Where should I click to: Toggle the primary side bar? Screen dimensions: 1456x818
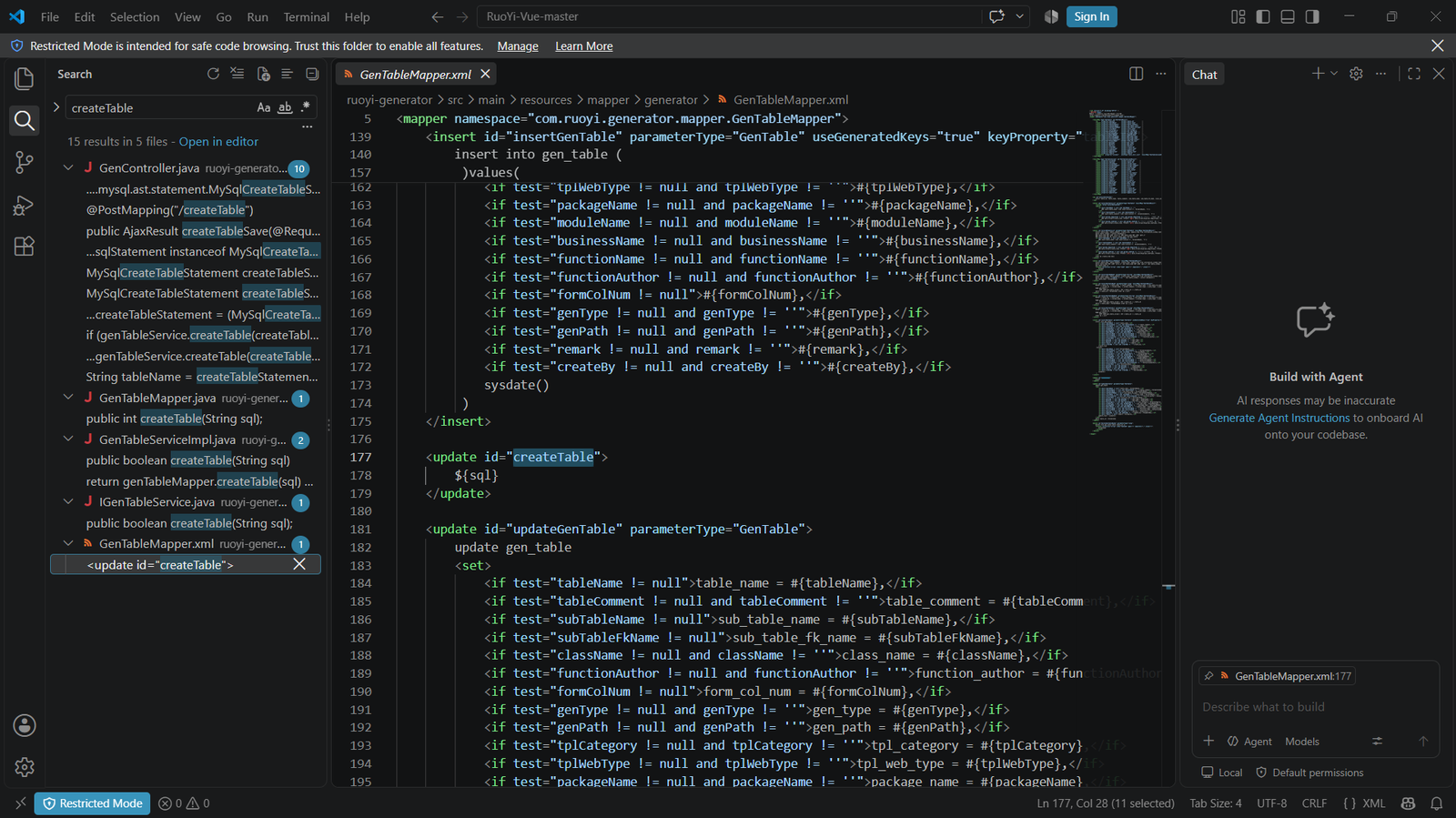pos(1263,16)
